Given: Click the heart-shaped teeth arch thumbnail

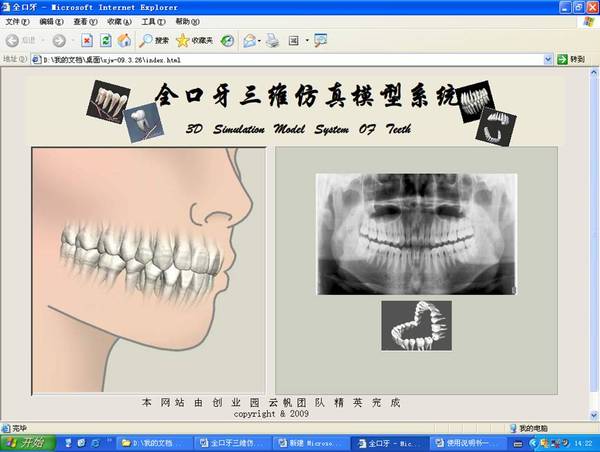Looking at the screenshot, I should [x=416, y=325].
